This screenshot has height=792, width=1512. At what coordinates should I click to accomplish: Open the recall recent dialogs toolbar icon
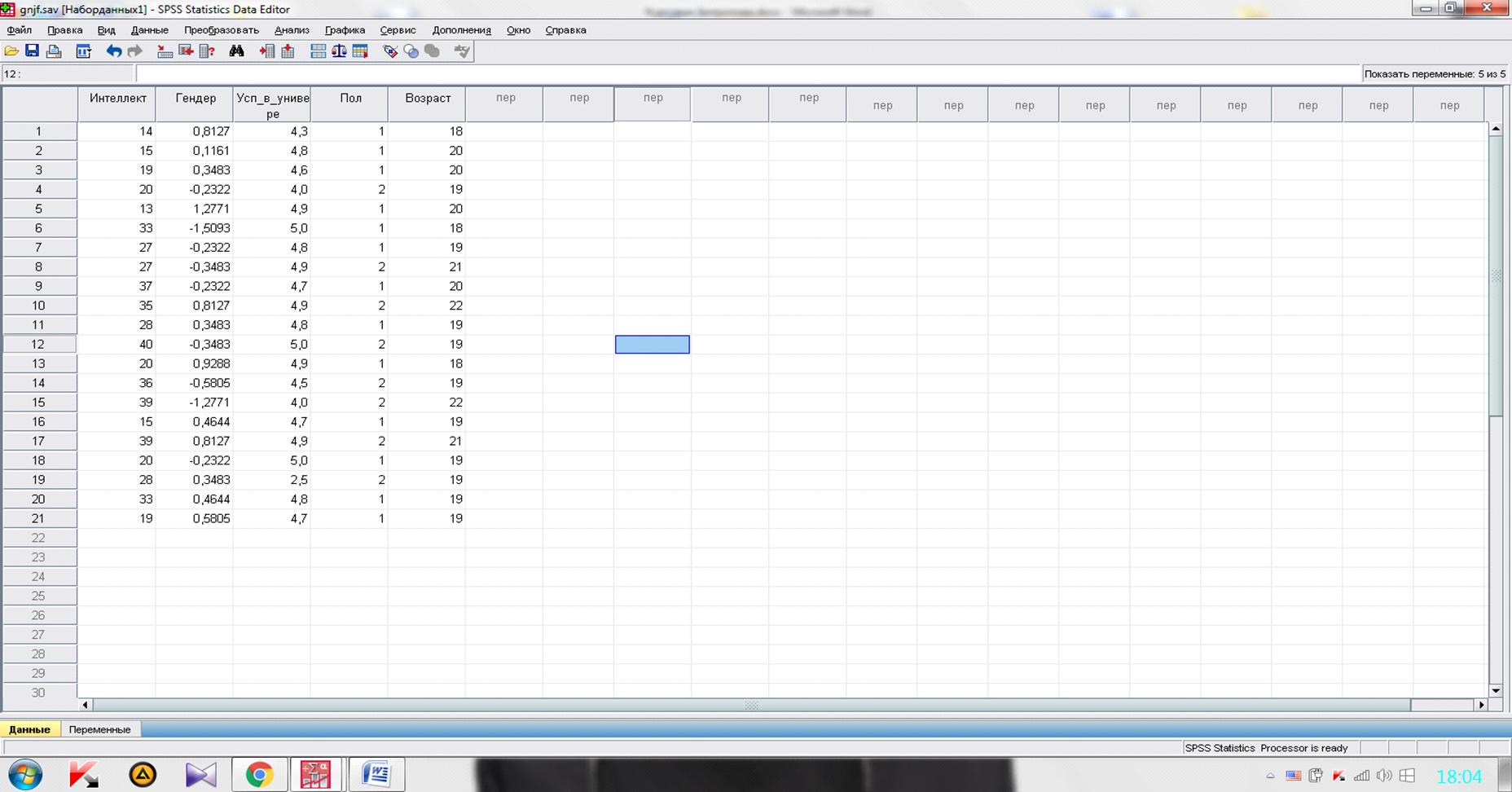83,51
